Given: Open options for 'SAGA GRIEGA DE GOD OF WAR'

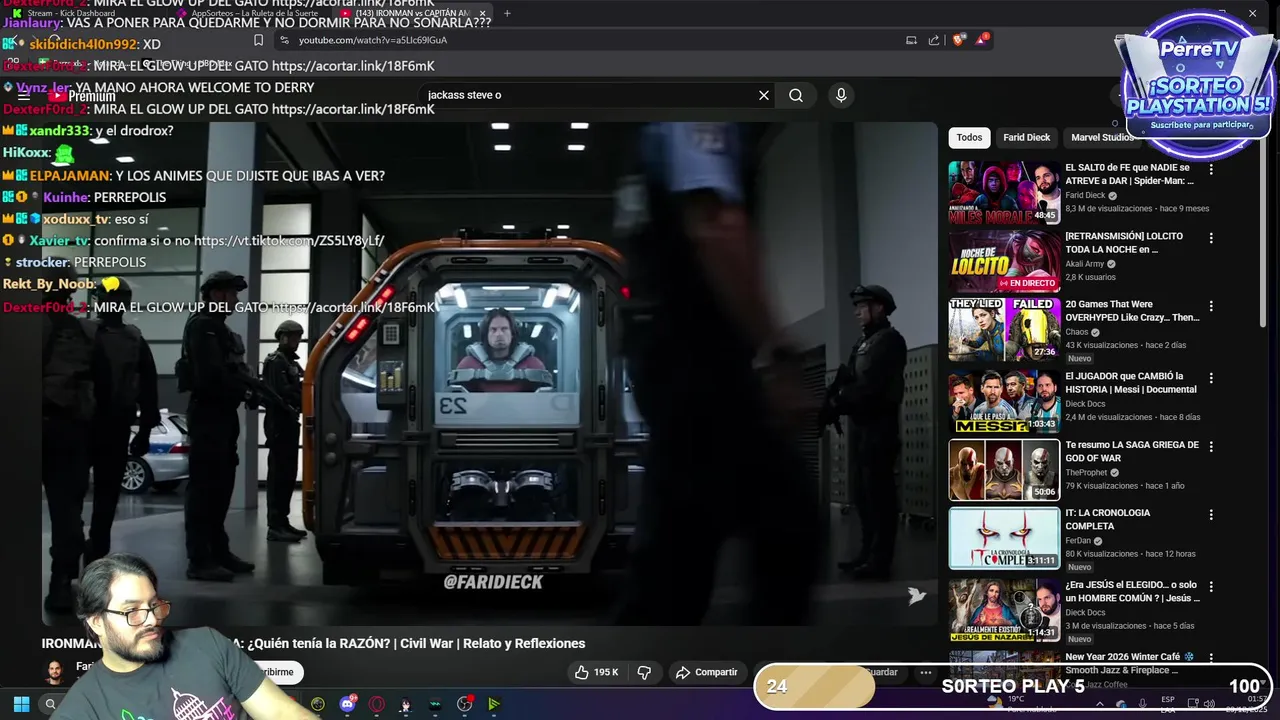Looking at the screenshot, I should pos(1211,446).
